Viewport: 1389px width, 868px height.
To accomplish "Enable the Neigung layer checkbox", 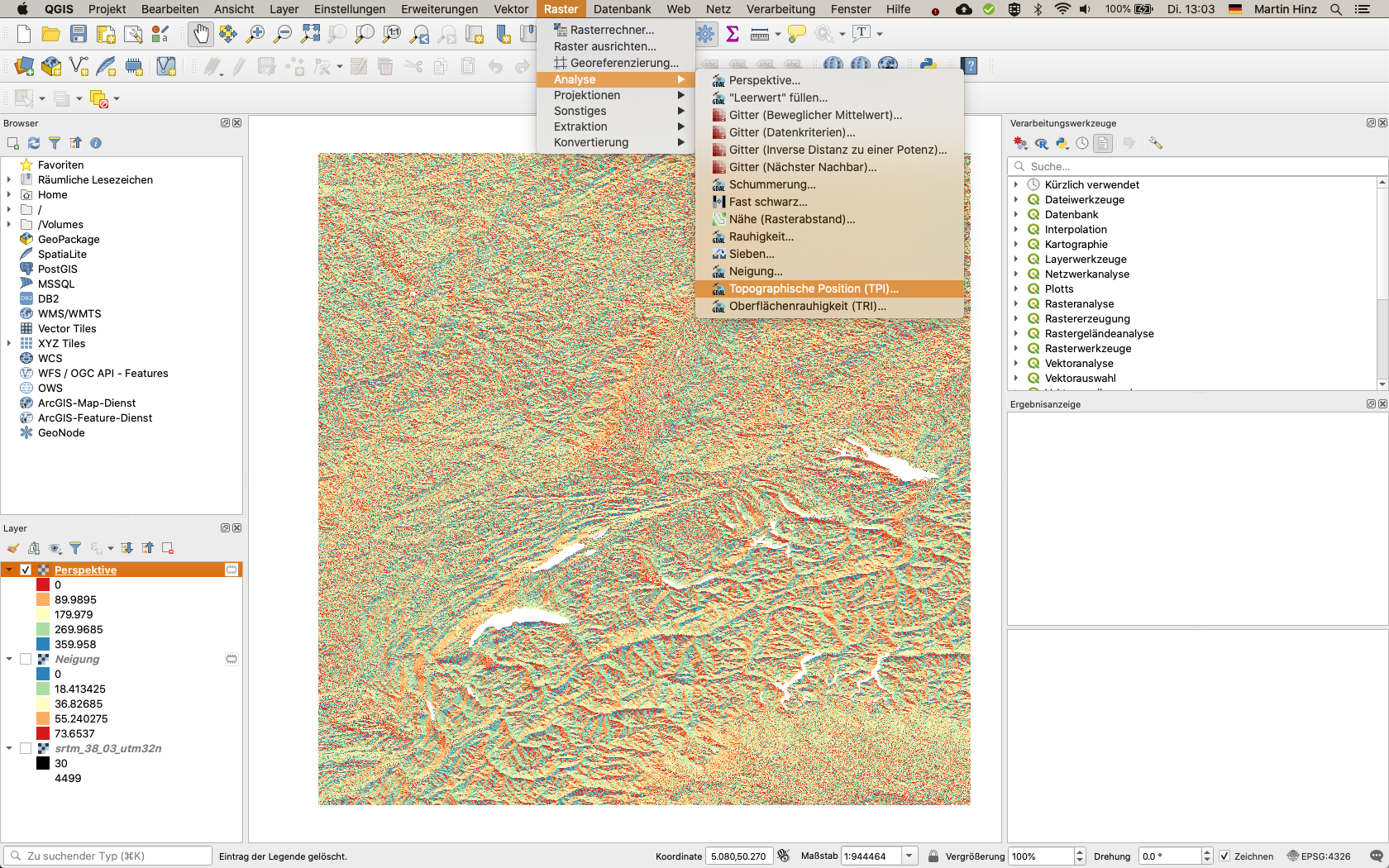I will pyautogui.click(x=26, y=660).
